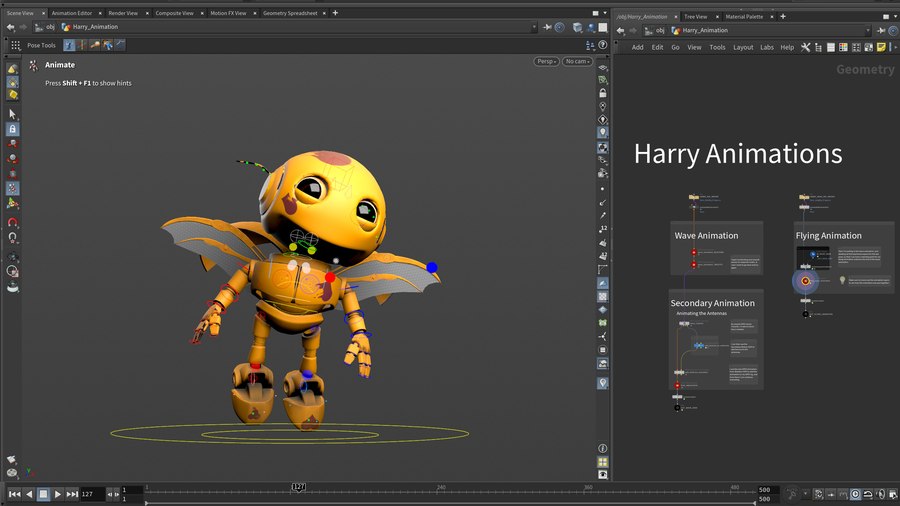Jump to the first frame

14,494
